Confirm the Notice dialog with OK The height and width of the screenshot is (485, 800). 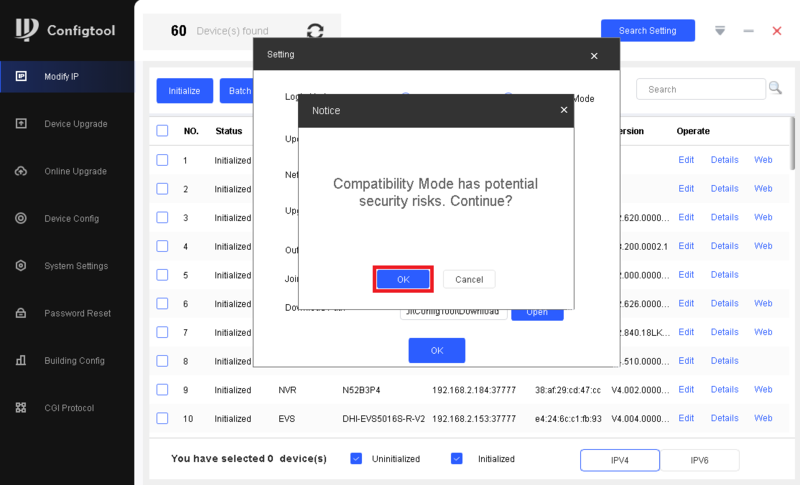coord(403,279)
